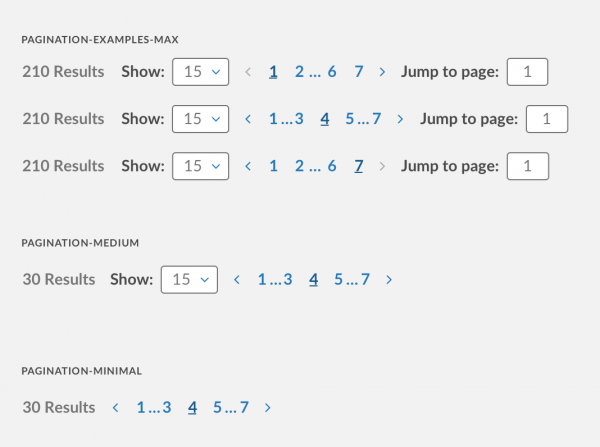Click previous-page arrow in third pagination row
The width and height of the screenshot is (600, 447).
click(247, 167)
